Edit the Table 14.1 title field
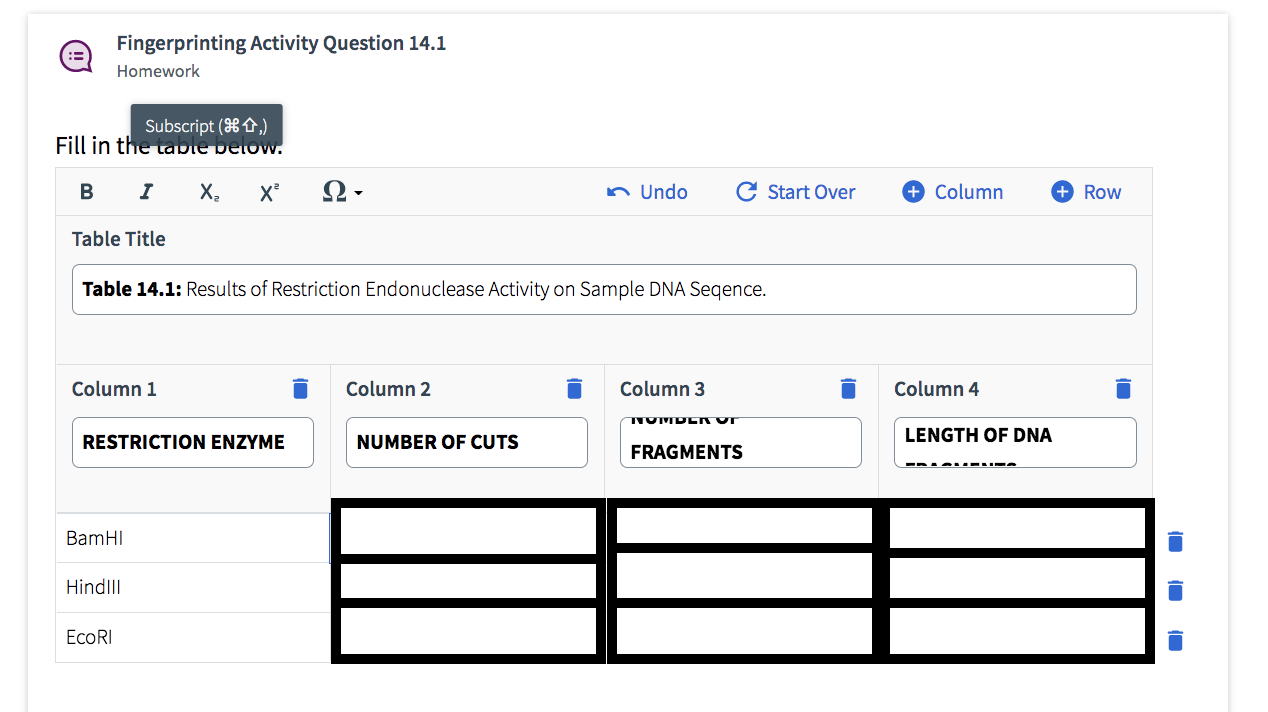Screen dimensions: 1268x712 coord(604,289)
